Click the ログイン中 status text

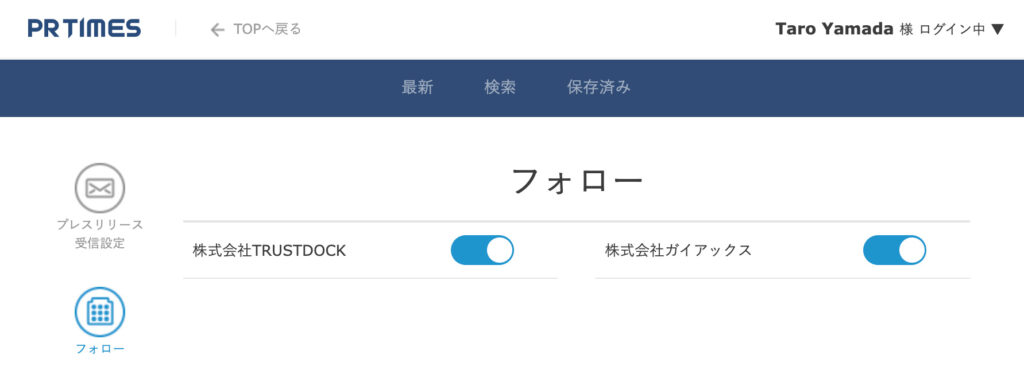click(x=952, y=29)
